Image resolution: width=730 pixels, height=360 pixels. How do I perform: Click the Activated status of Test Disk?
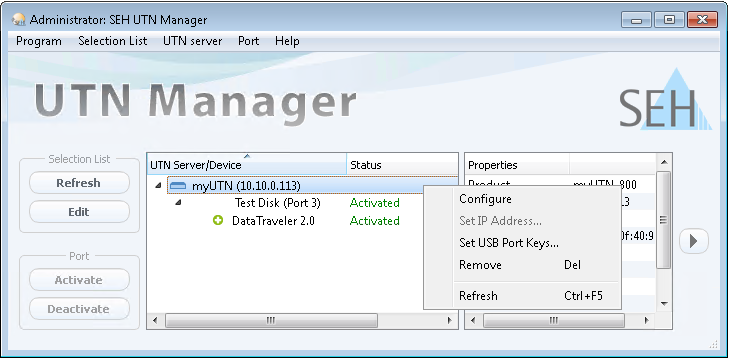click(374, 203)
